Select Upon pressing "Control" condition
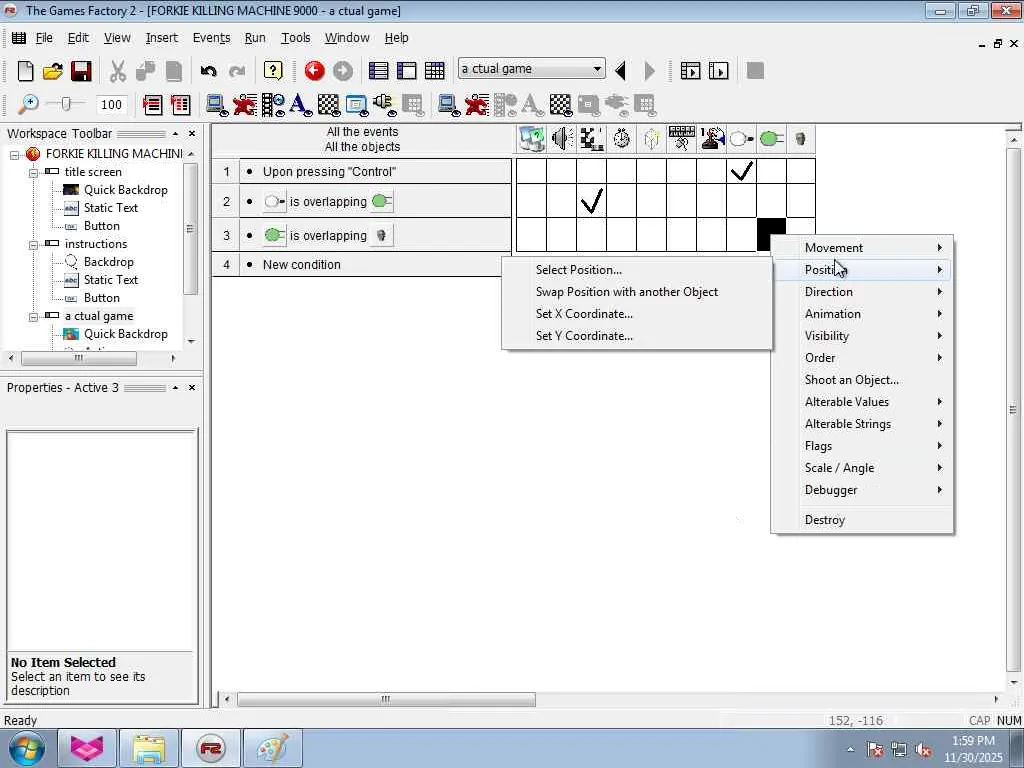This screenshot has width=1024, height=768. 330,172
